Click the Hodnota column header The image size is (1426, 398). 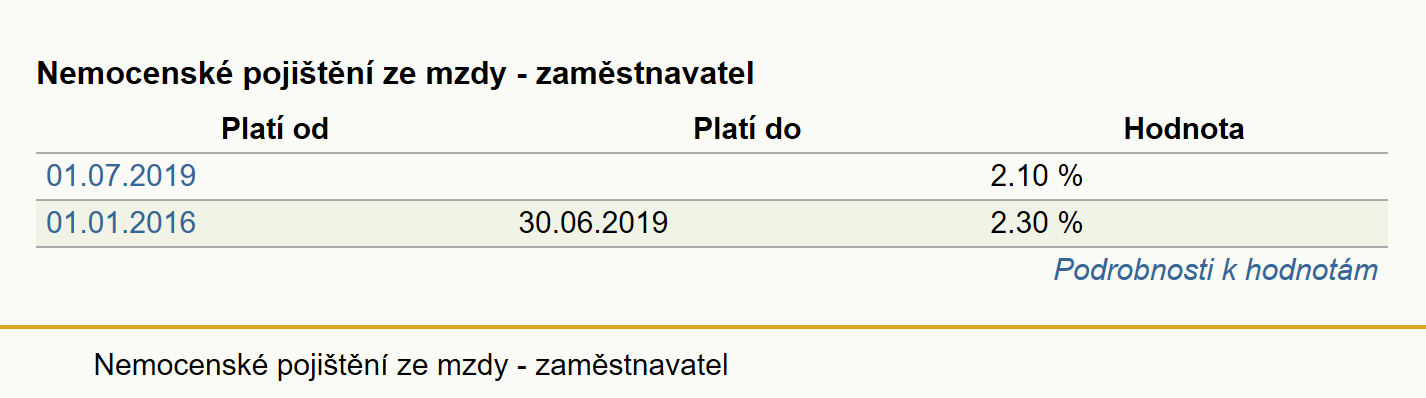[x=1184, y=129]
